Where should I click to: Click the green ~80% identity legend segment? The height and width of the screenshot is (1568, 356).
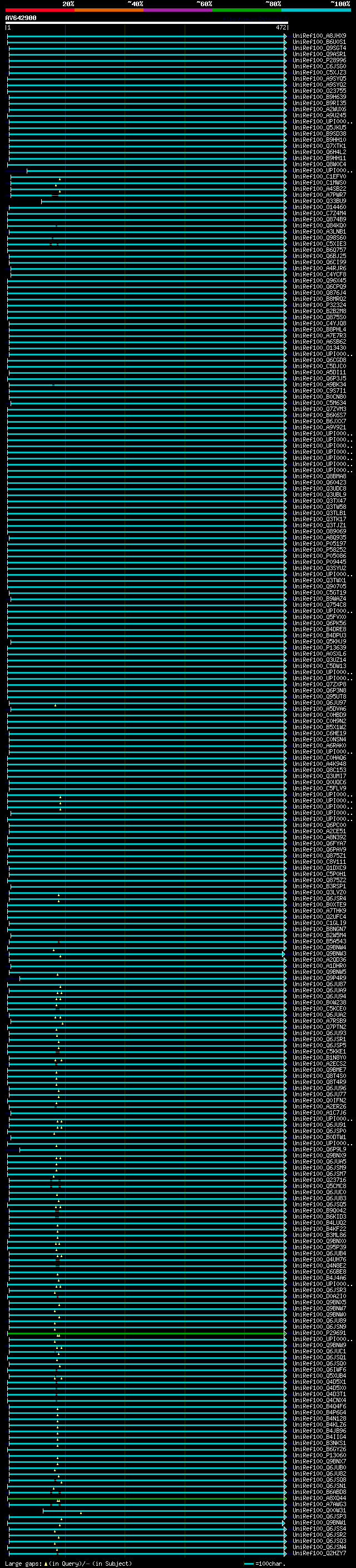[247, 10]
